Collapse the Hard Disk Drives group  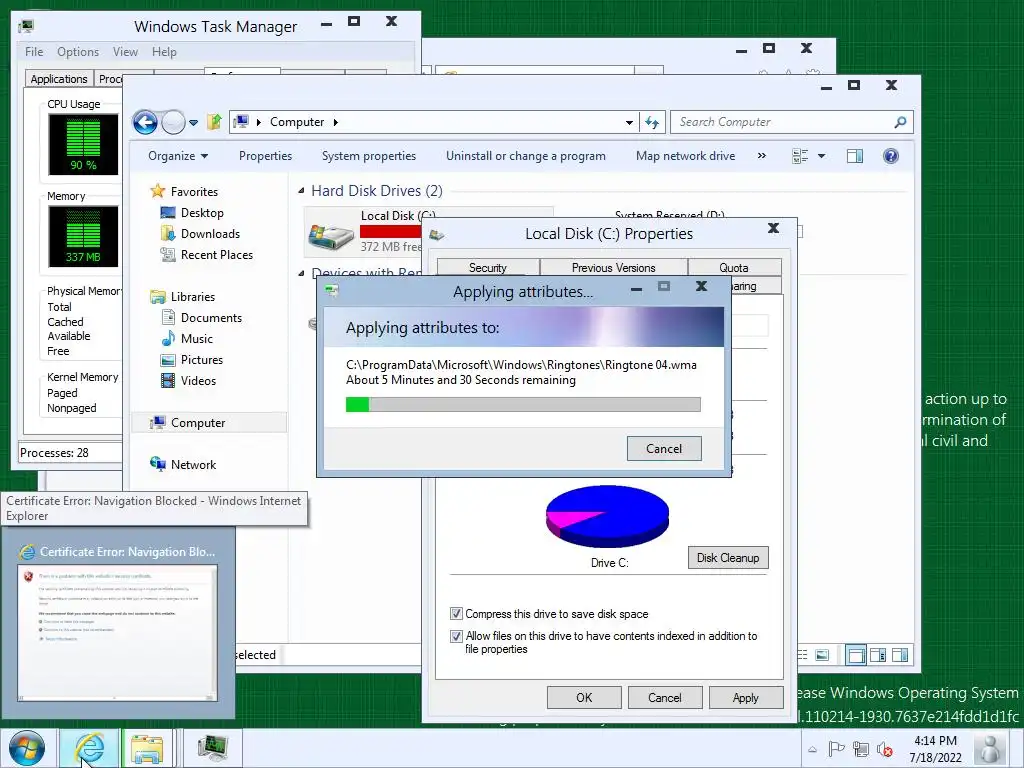click(x=301, y=191)
